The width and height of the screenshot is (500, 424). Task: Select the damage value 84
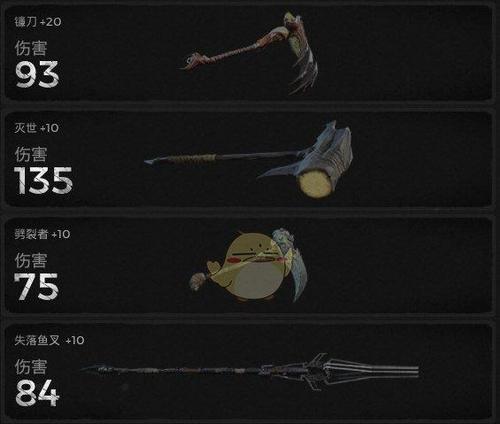[37, 393]
